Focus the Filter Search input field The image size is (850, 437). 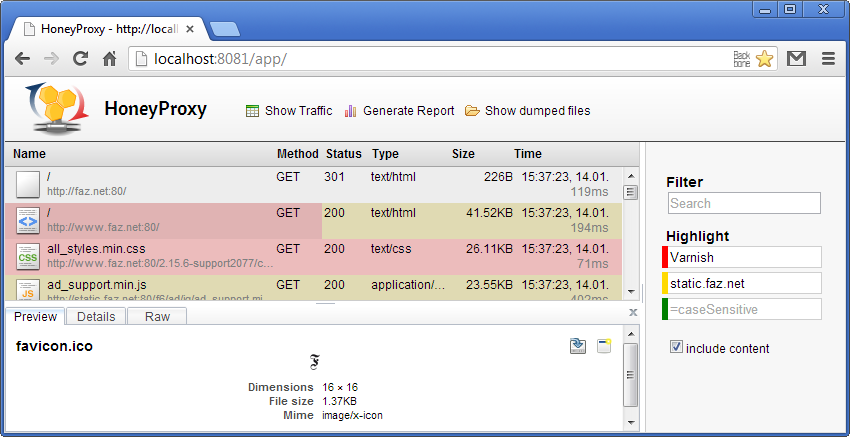(x=744, y=203)
